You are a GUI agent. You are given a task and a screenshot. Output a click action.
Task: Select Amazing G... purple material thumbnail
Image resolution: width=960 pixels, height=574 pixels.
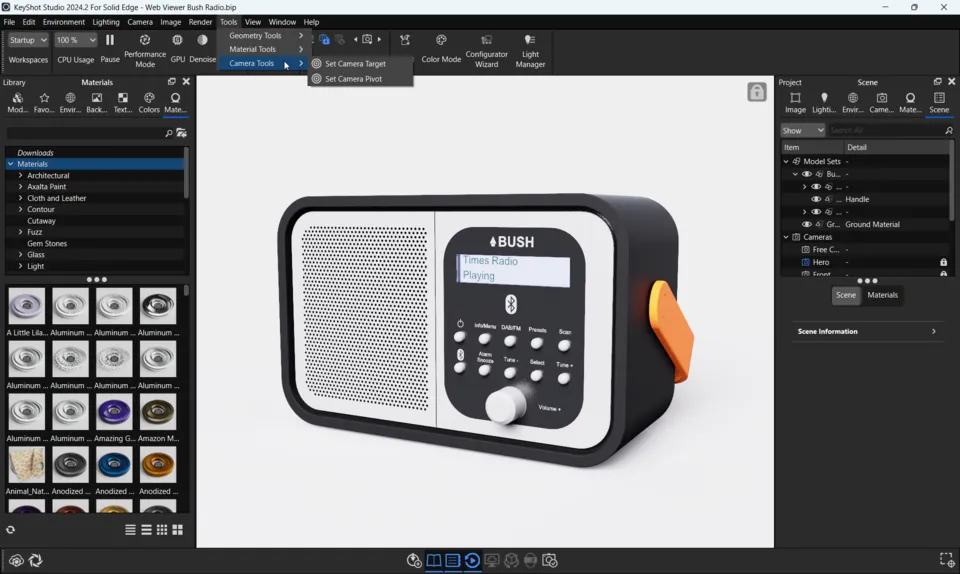[114, 412]
